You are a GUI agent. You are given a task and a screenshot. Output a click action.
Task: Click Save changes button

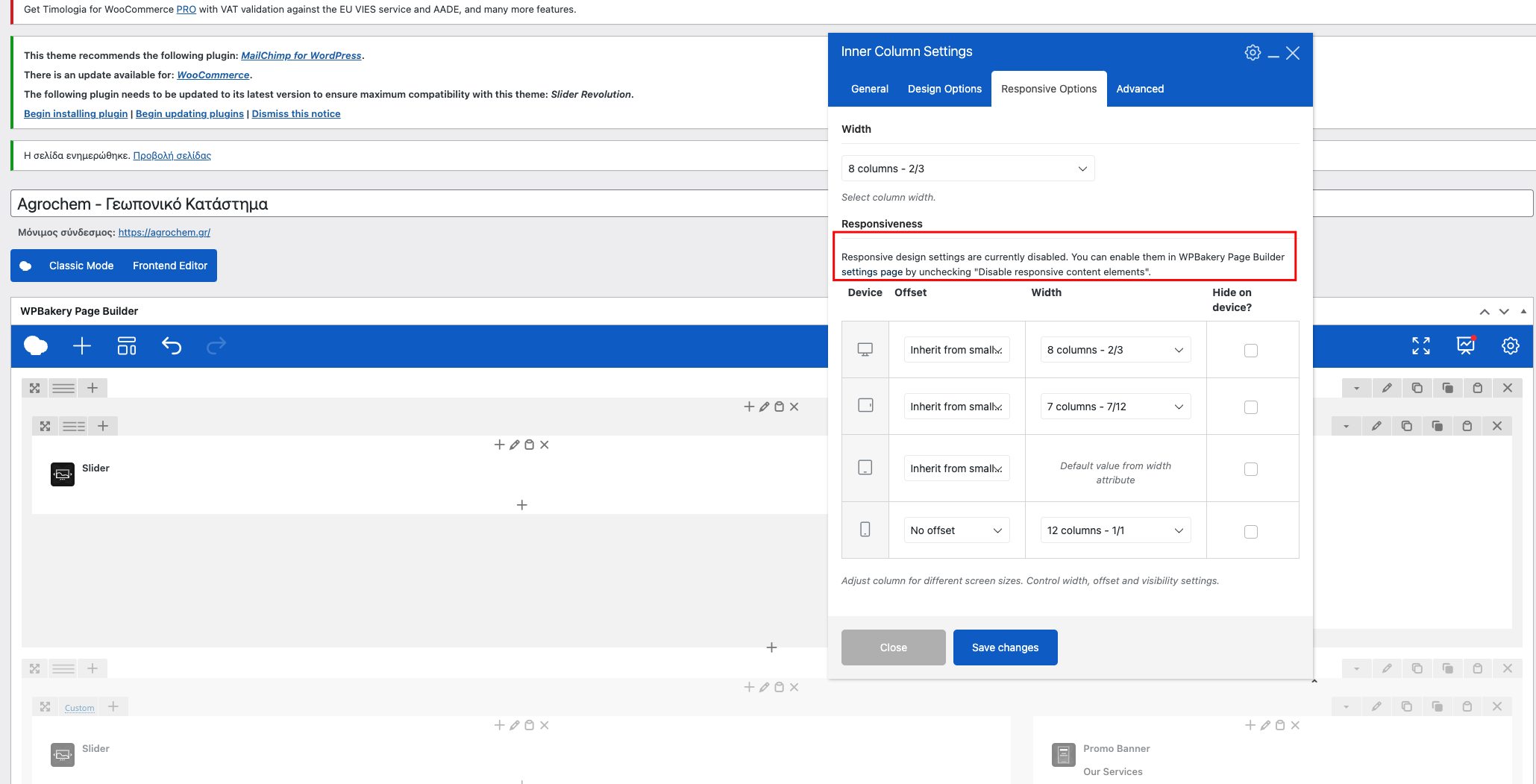(x=1005, y=647)
